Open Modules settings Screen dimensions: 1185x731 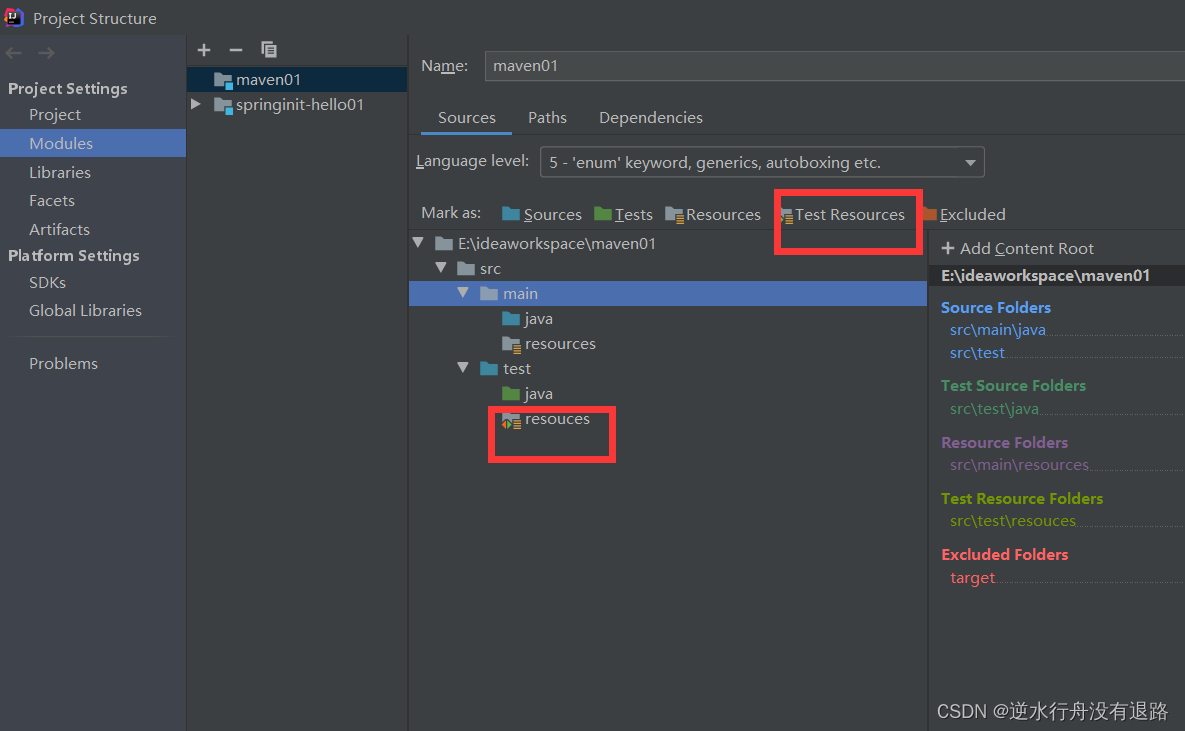click(x=93, y=143)
